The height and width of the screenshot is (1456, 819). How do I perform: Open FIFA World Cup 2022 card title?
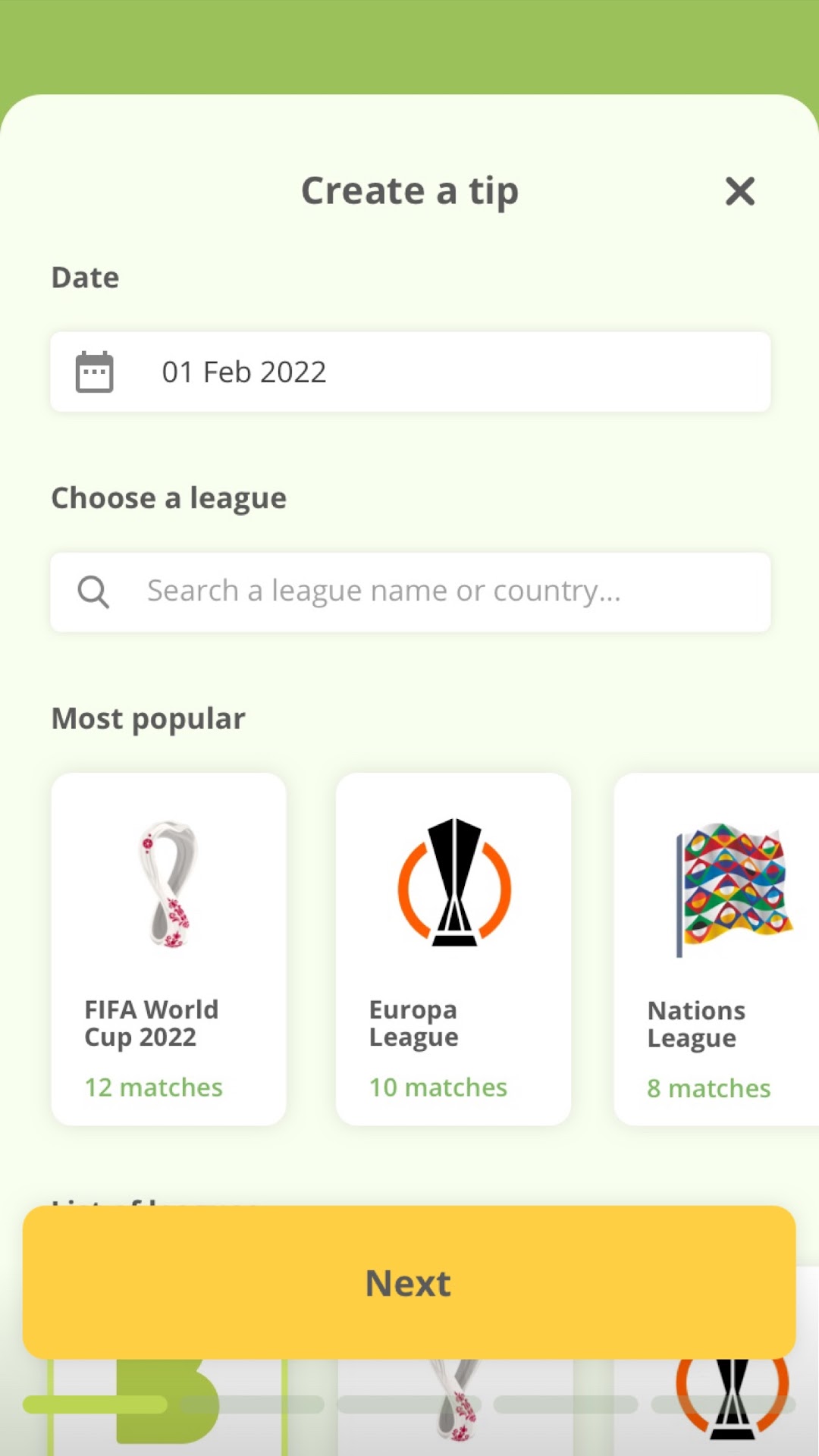pos(152,1023)
